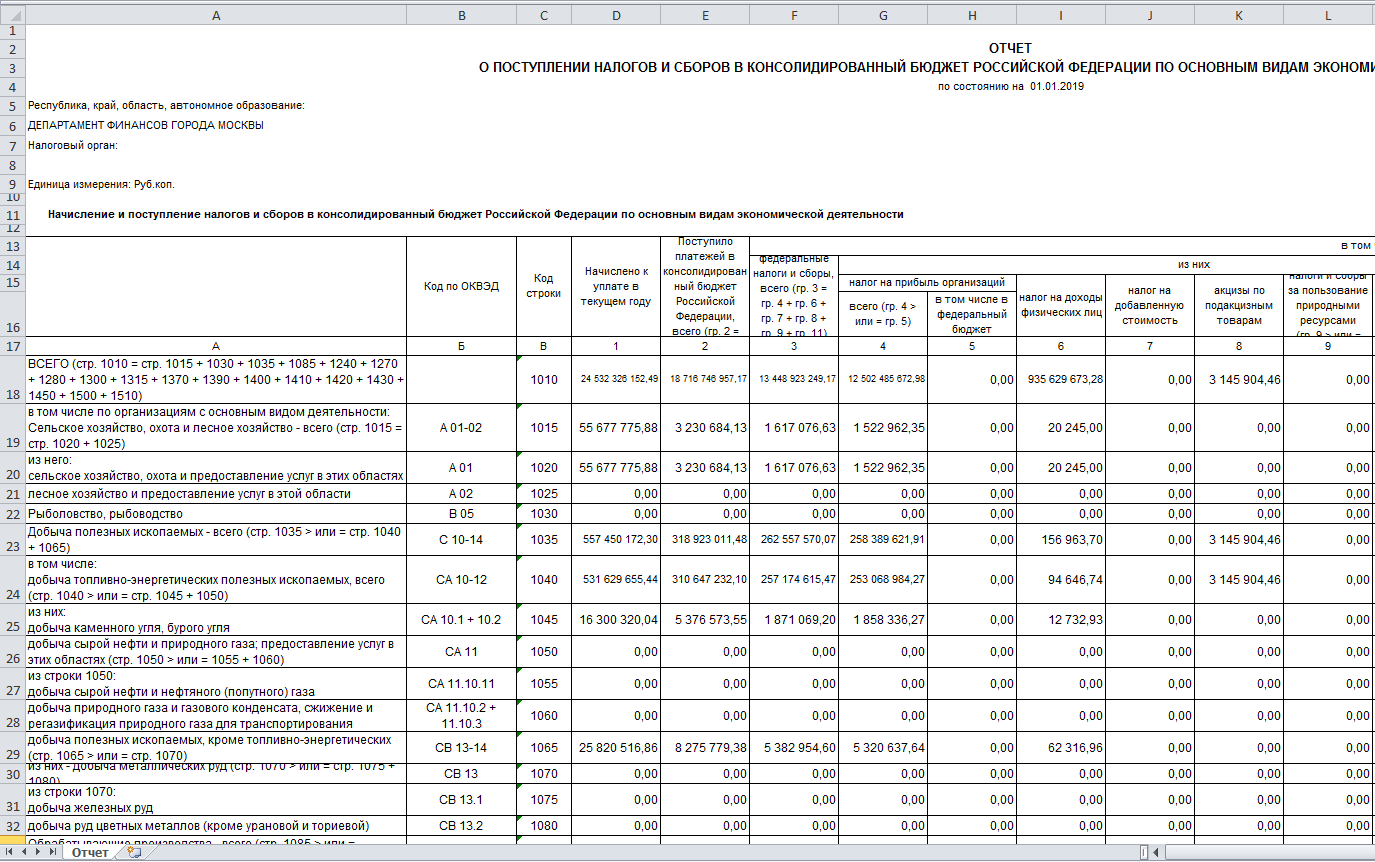Select row header 23
Image resolution: width=1375 pixels, height=862 pixels.
pos(12,540)
